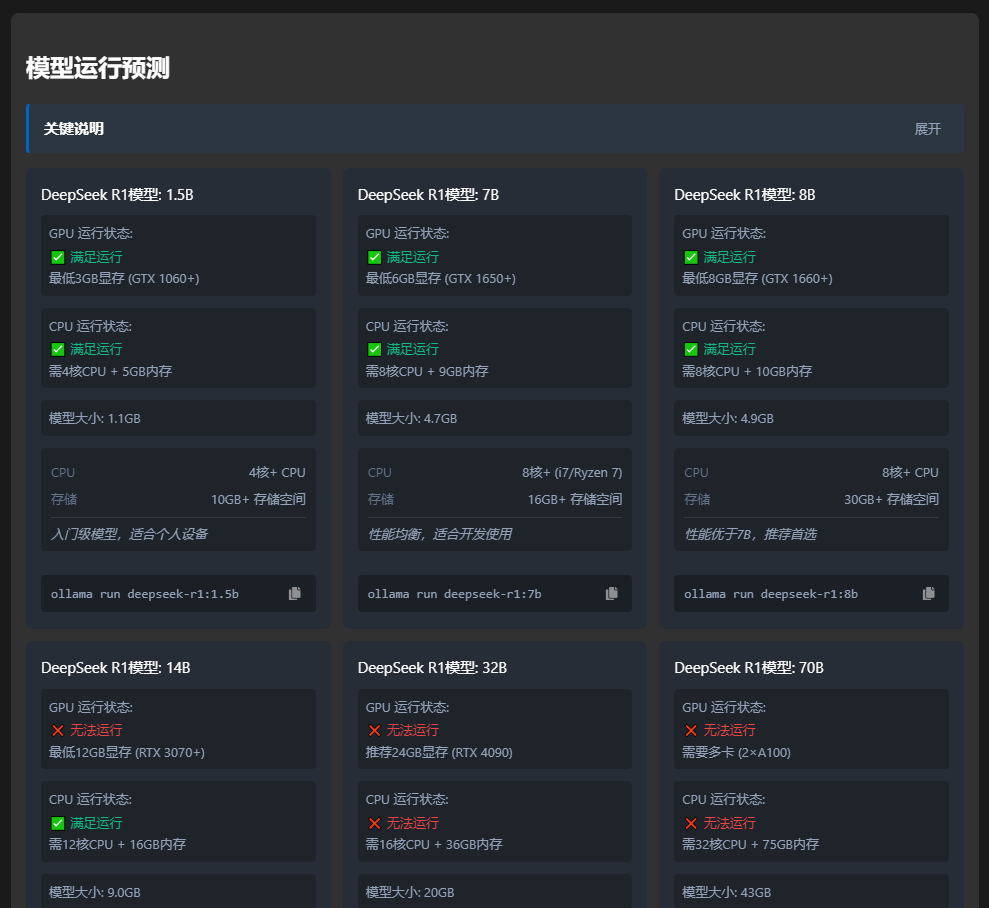Screen dimensions: 989x908
Task: Click '最低3GB显存 (GTX 1060+)' text
Action: [124, 279]
